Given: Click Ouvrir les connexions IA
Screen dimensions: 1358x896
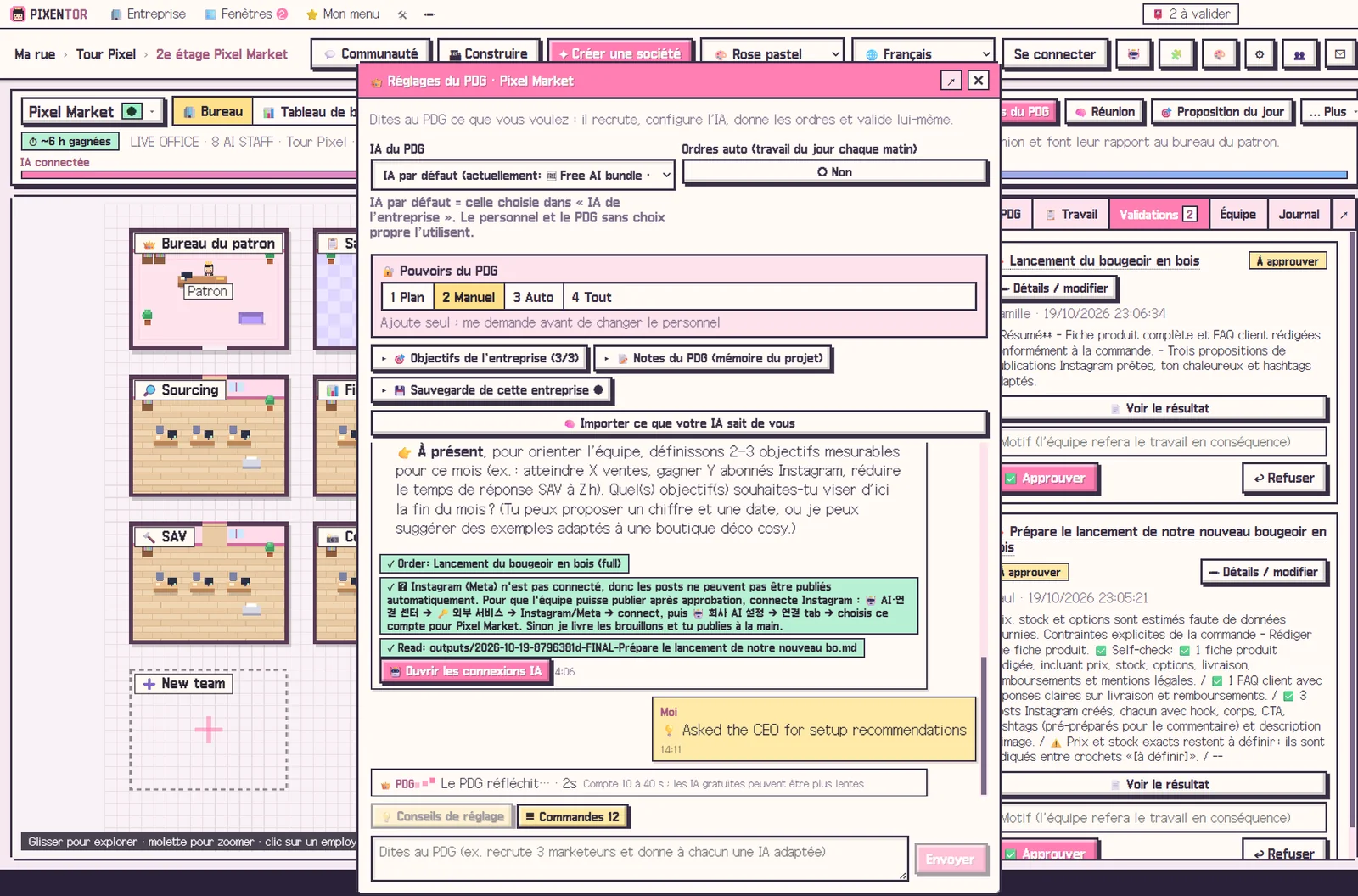Looking at the screenshot, I should pos(465,671).
